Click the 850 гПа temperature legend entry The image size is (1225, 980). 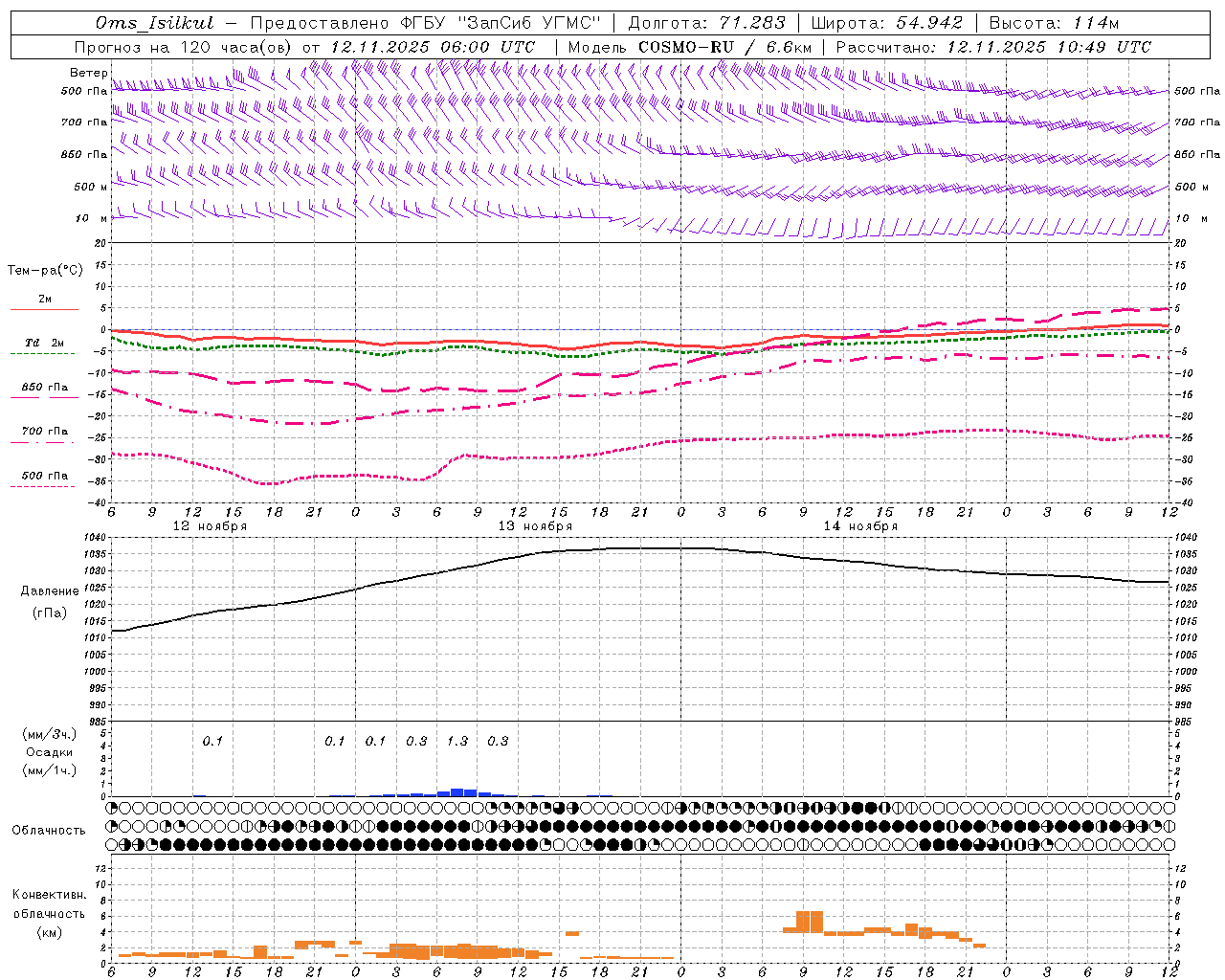(45, 388)
